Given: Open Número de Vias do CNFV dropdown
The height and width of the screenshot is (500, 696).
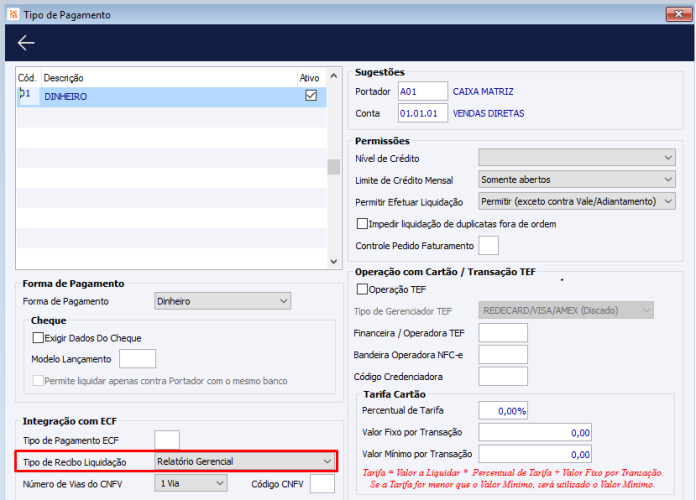Looking at the screenshot, I should coord(191,483).
